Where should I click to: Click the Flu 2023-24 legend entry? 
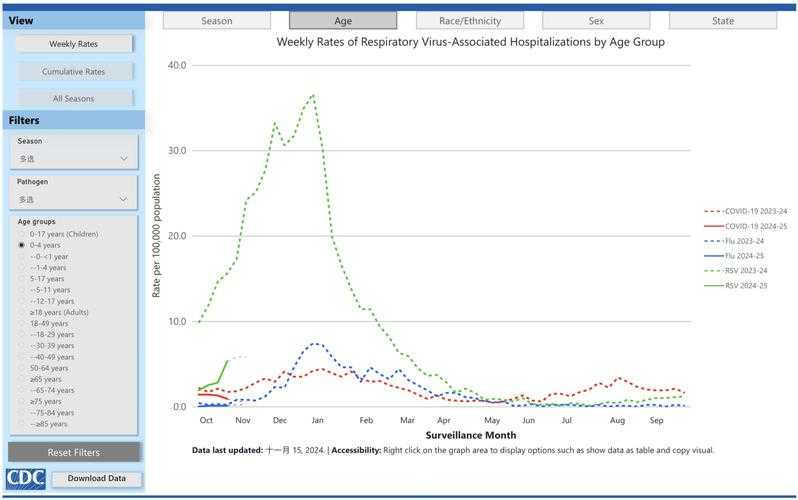pos(745,241)
